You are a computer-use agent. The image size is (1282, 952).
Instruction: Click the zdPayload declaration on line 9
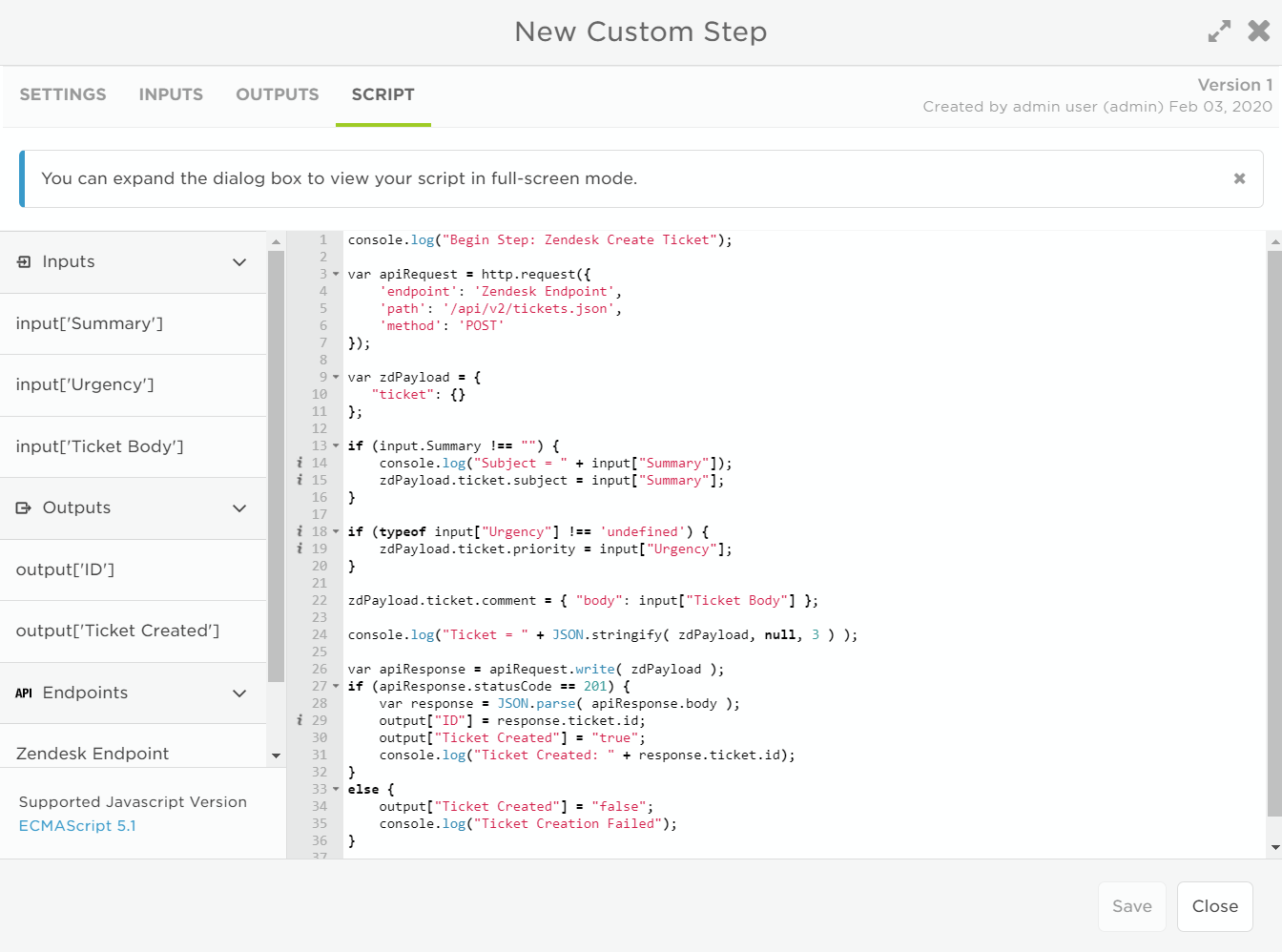click(x=414, y=378)
